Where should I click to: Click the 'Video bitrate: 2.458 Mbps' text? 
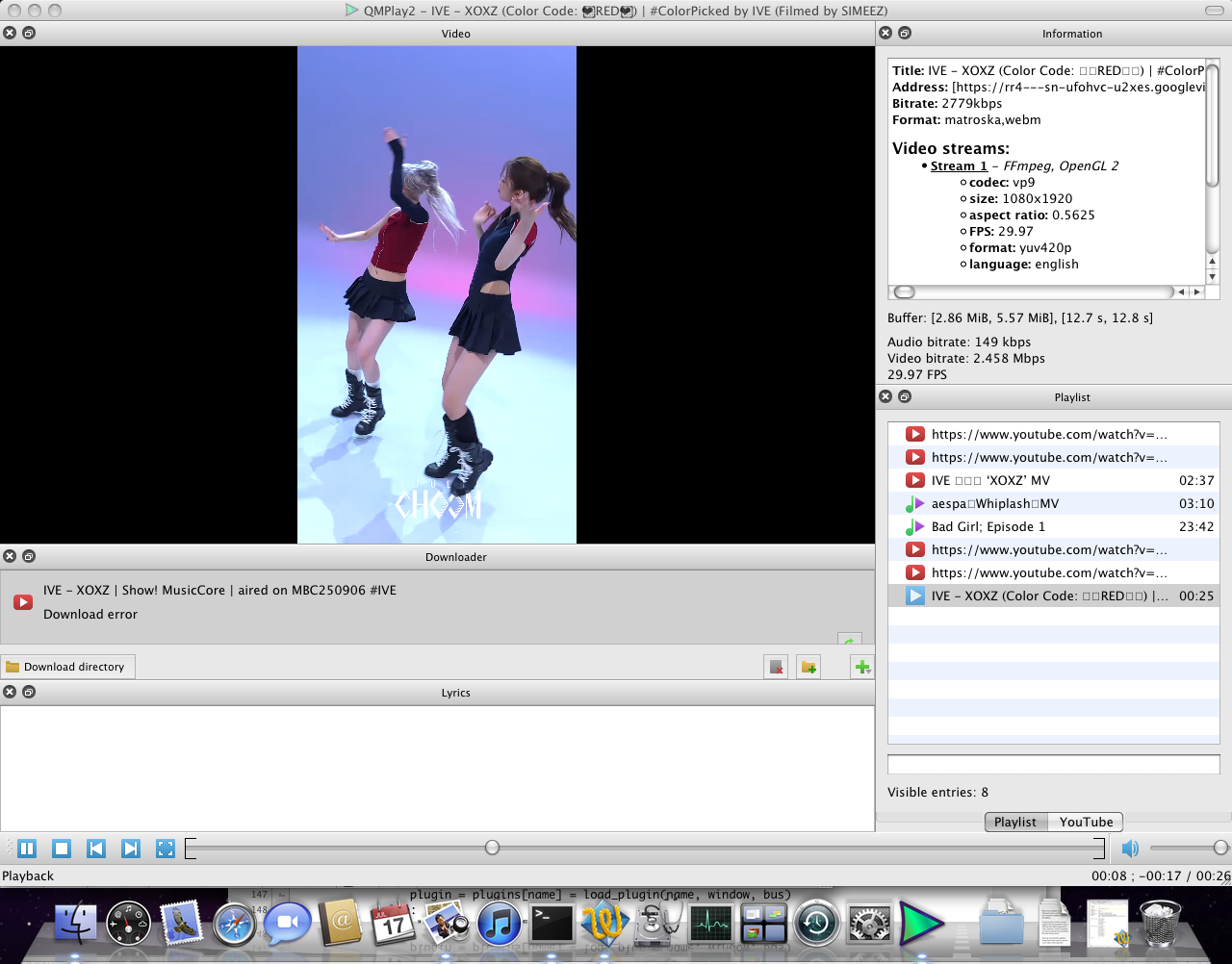[966, 358]
